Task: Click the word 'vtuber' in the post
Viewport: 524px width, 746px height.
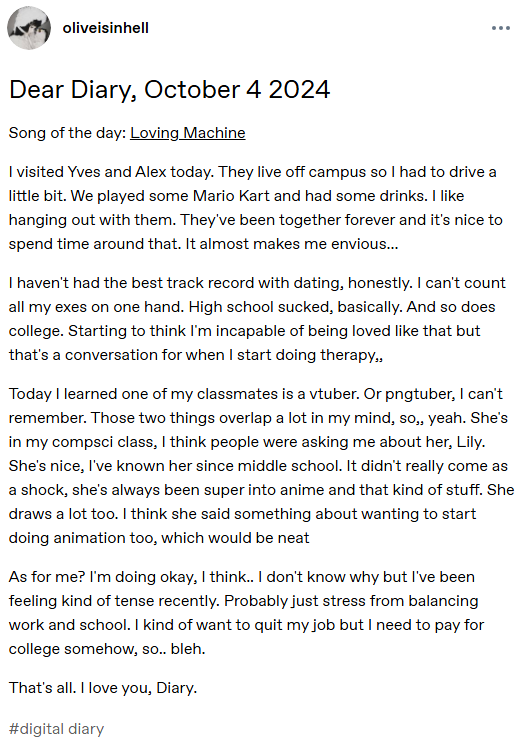Action: 334,394
